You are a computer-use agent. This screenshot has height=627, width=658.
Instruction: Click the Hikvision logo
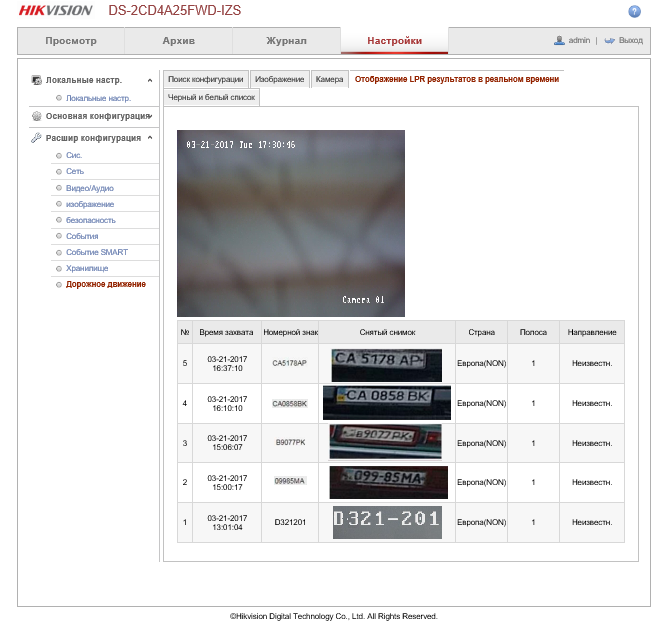[56, 11]
